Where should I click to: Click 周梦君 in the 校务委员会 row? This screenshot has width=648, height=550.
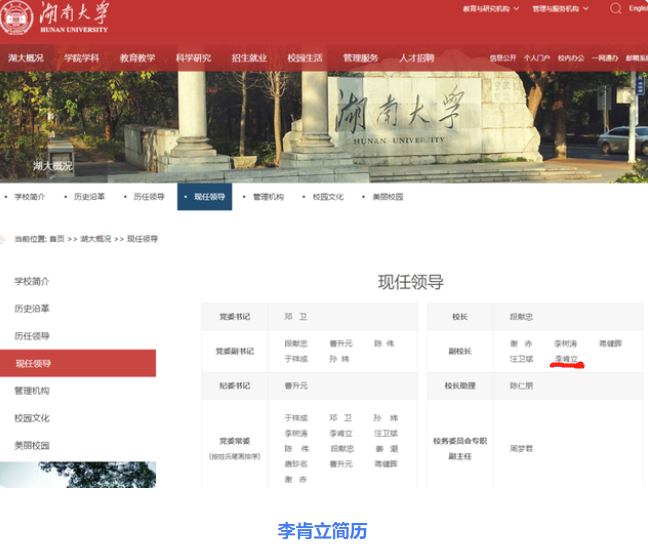click(521, 449)
